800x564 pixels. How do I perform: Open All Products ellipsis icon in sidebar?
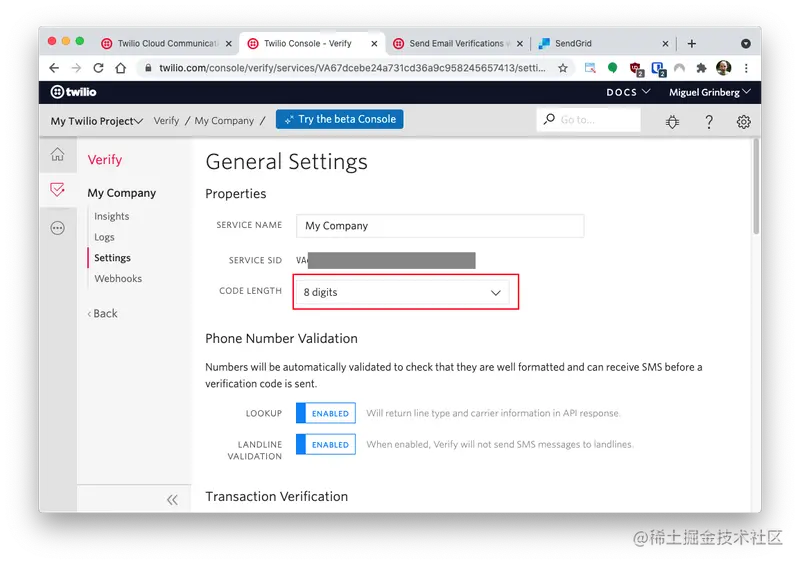click(58, 228)
